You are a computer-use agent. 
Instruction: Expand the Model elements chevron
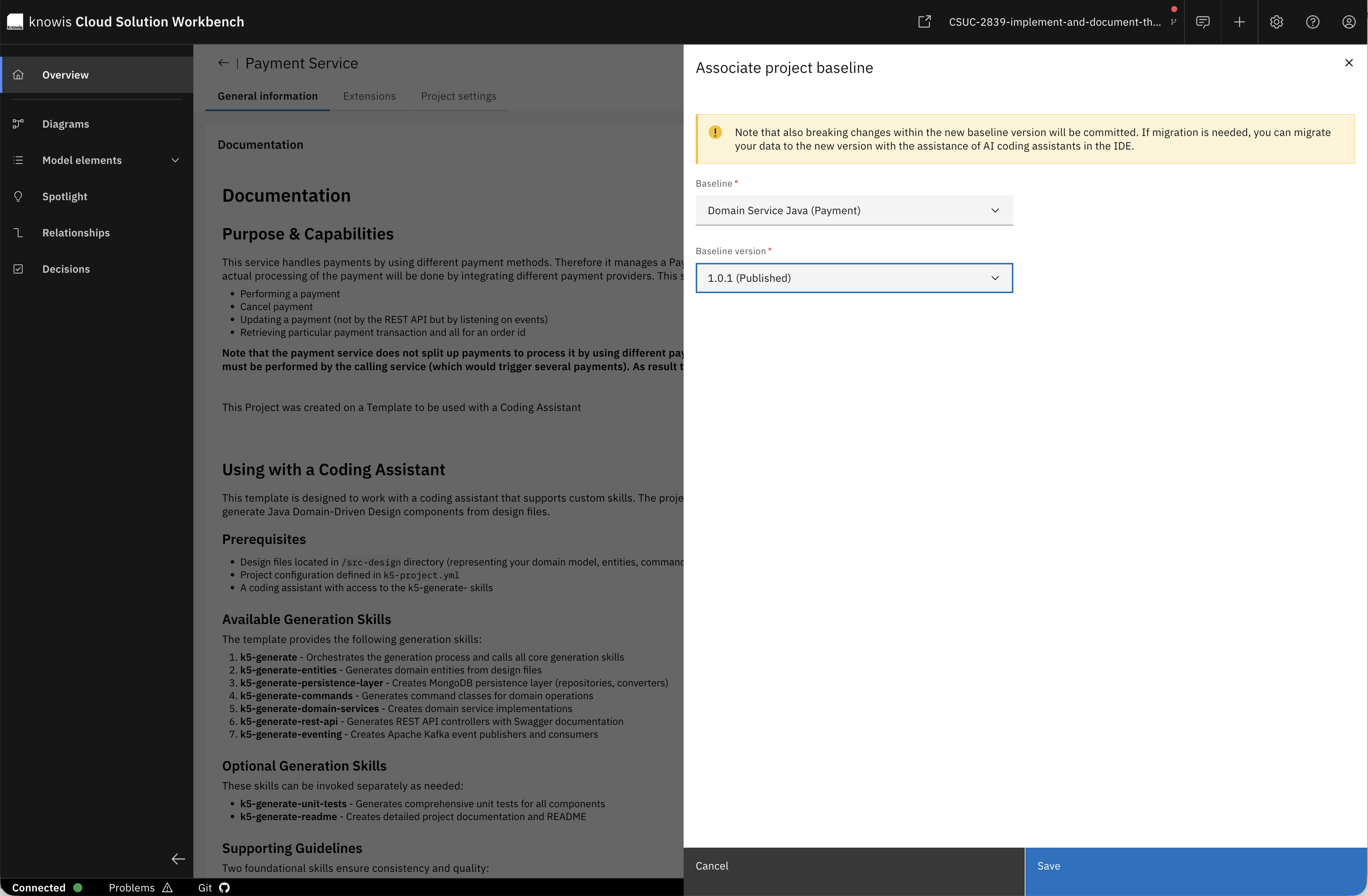click(175, 160)
